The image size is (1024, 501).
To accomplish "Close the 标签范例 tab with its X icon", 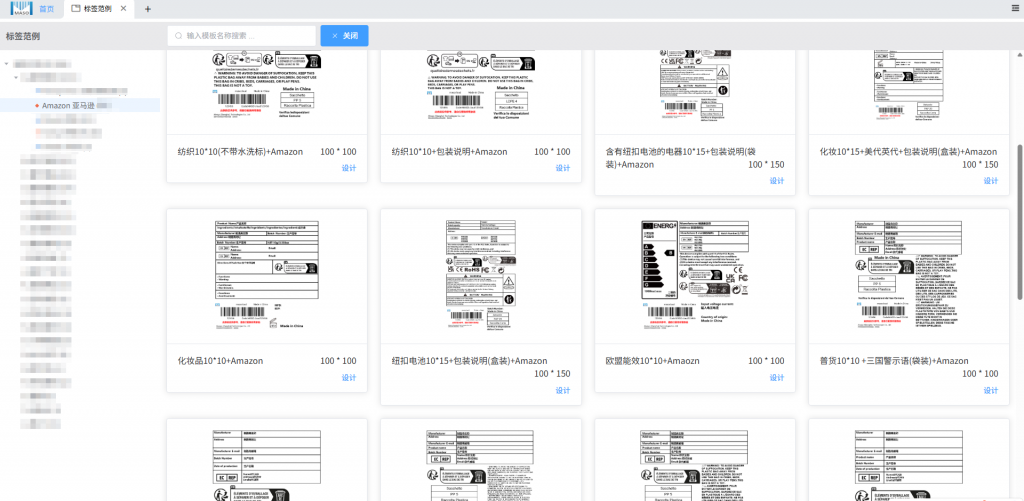I will 123,9.
